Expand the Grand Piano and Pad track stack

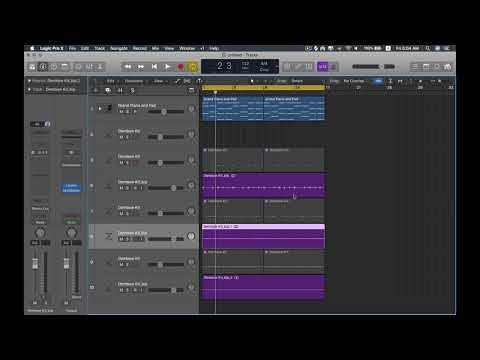(x=100, y=108)
